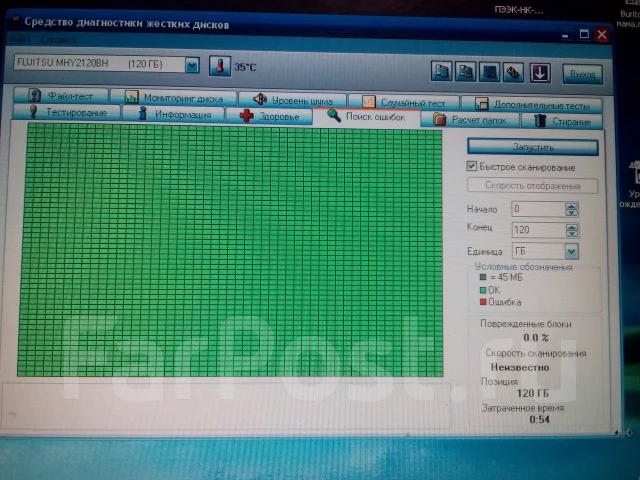Screen dimensions: 640x480
Task: Click the green block scan map
Action: point(231,250)
